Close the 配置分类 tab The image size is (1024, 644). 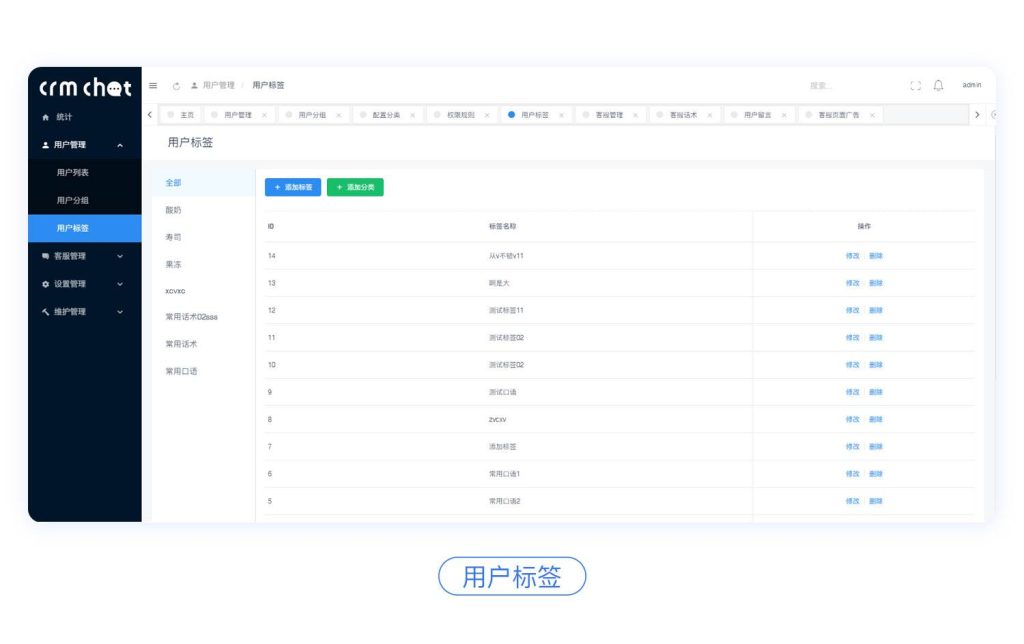point(412,114)
